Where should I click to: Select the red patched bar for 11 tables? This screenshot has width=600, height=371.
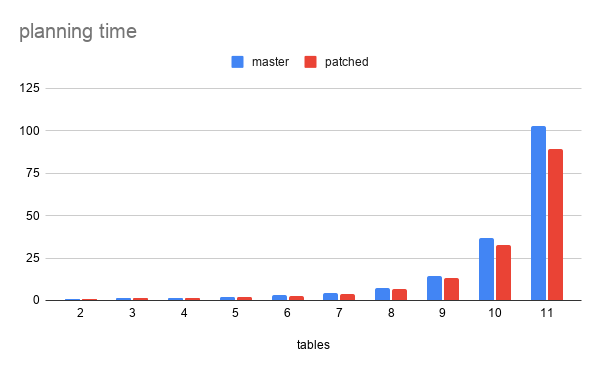click(555, 225)
